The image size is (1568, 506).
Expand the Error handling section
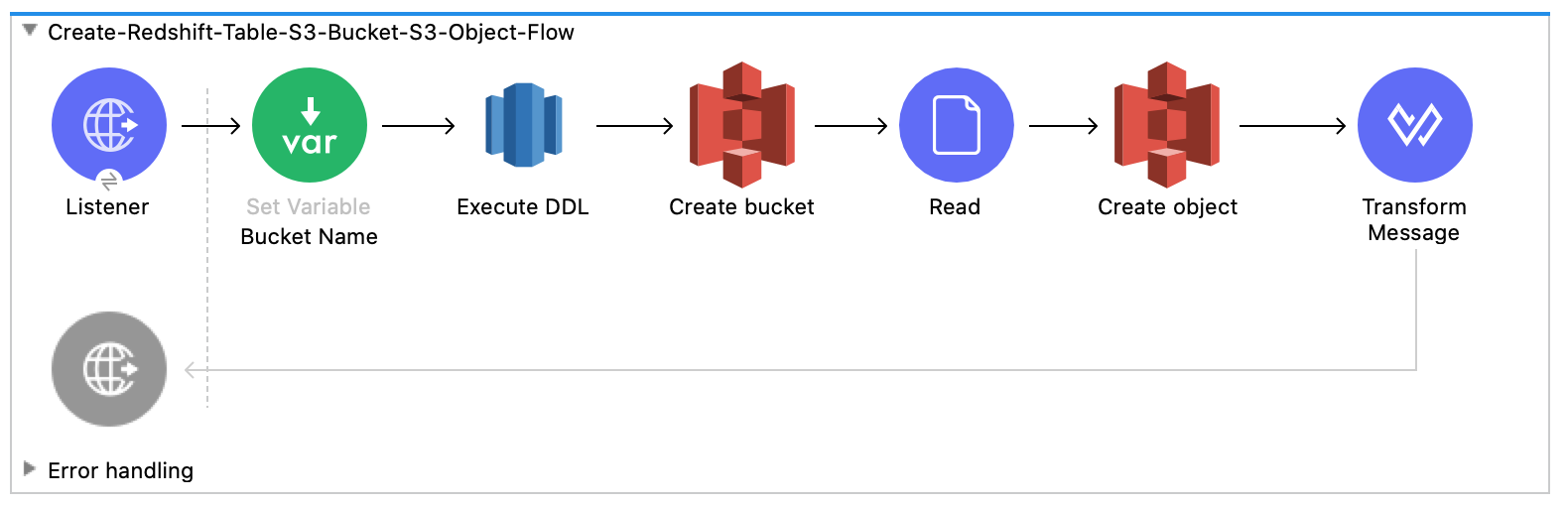coord(30,468)
